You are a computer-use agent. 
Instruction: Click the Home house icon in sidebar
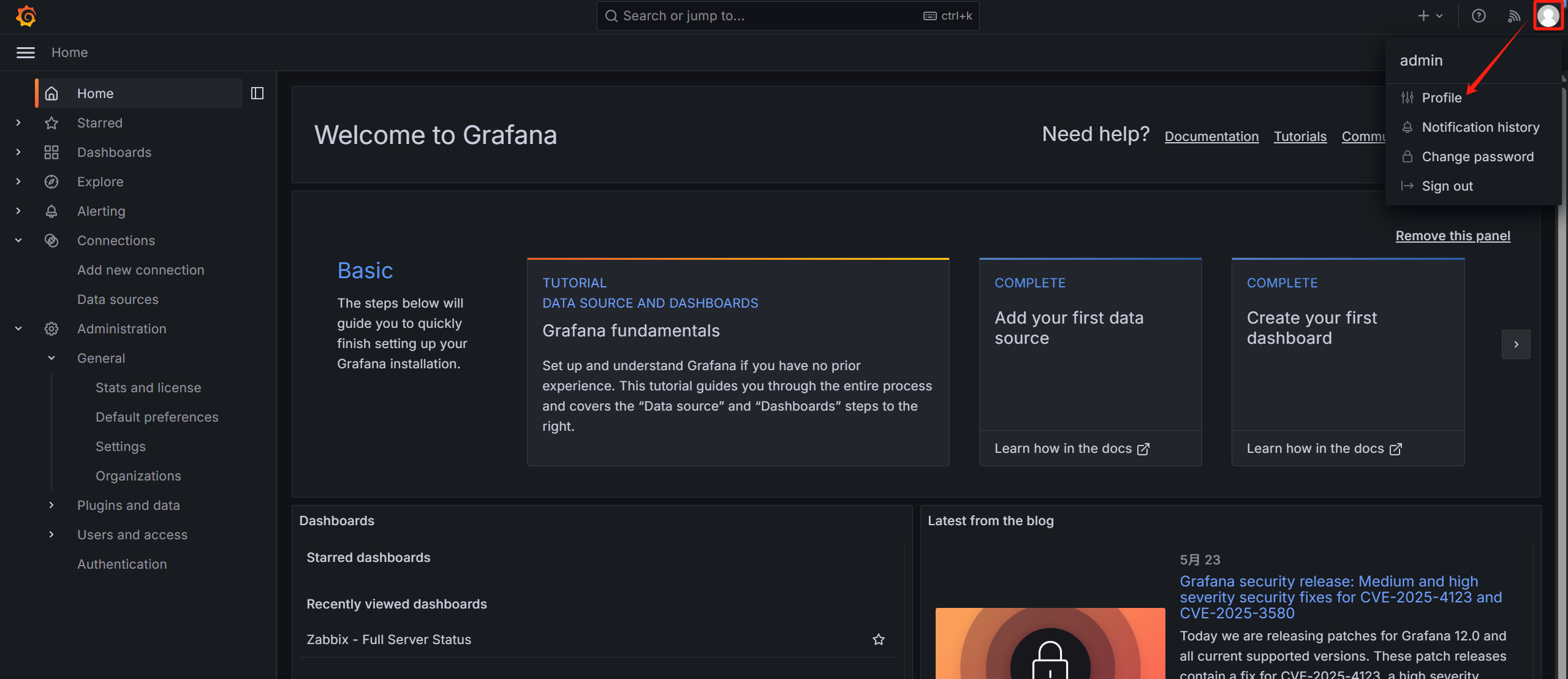pos(51,93)
